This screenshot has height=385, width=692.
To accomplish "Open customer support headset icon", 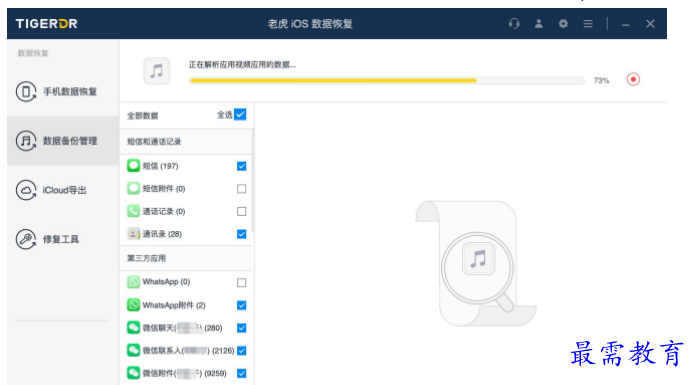I will [514, 23].
